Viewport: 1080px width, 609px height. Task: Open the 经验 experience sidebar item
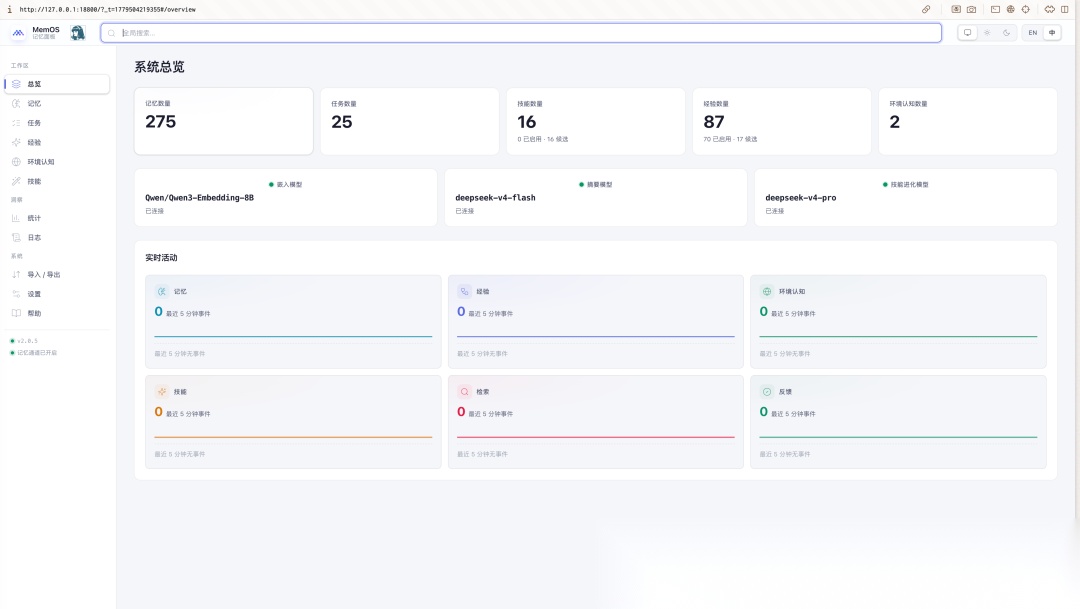click(x=57, y=143)
